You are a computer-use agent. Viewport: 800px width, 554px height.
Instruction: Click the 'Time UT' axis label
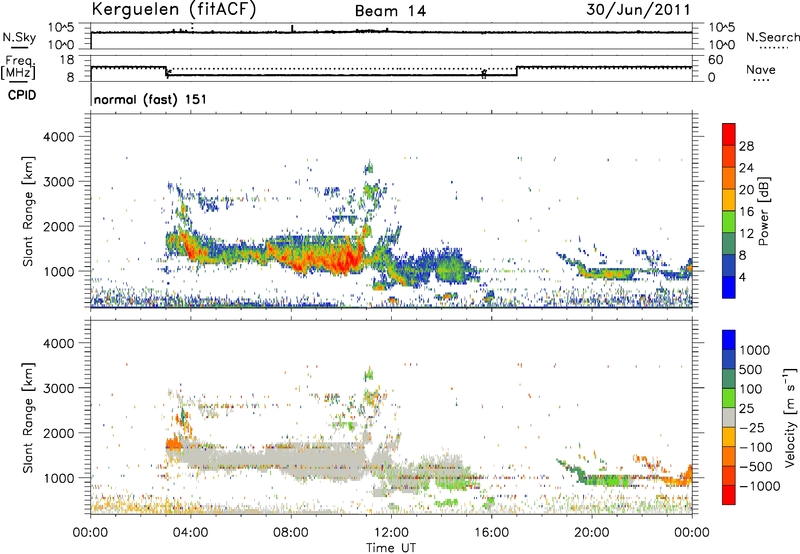(391, 548)
